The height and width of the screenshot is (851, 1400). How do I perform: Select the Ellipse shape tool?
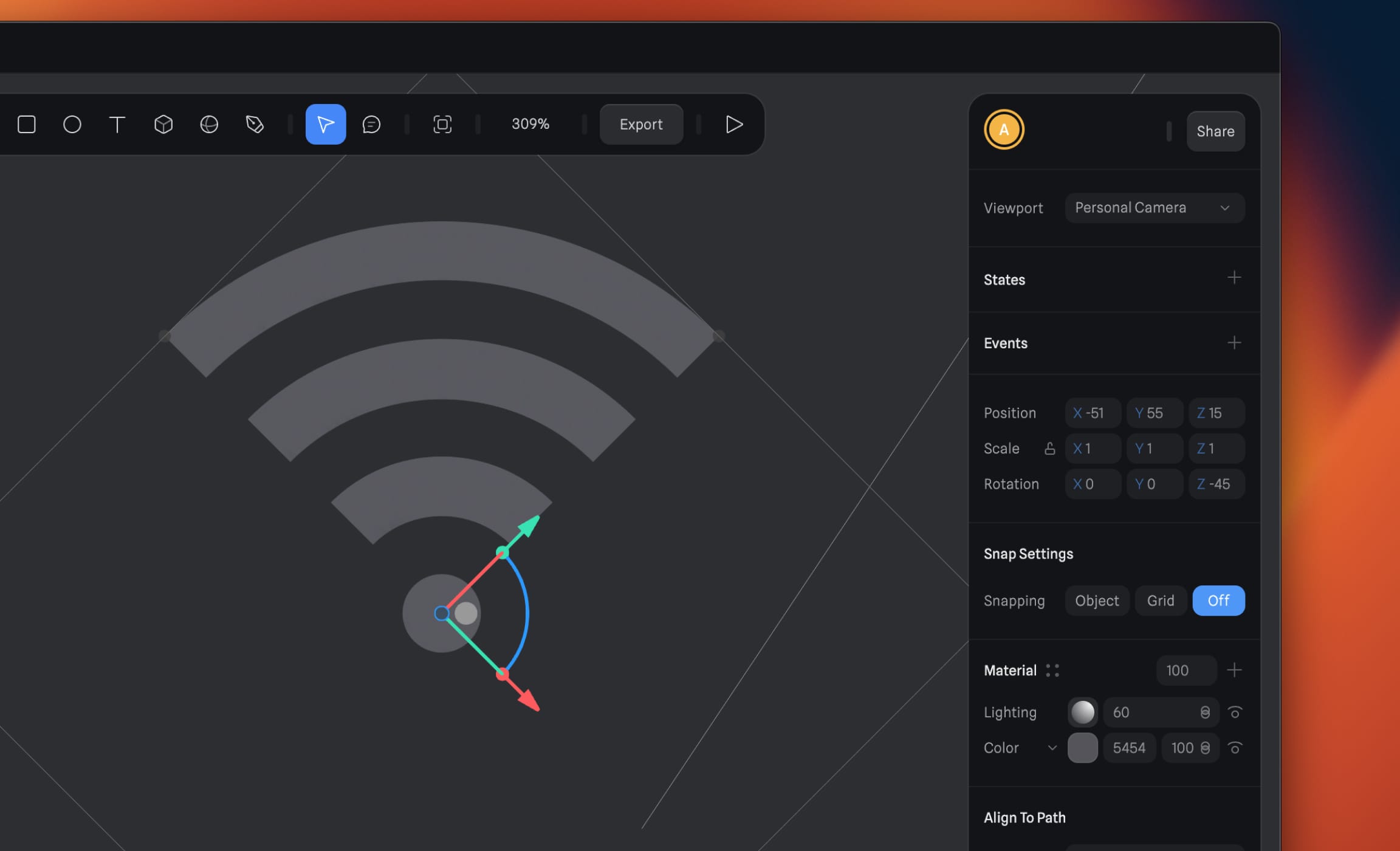click(72, 125)
